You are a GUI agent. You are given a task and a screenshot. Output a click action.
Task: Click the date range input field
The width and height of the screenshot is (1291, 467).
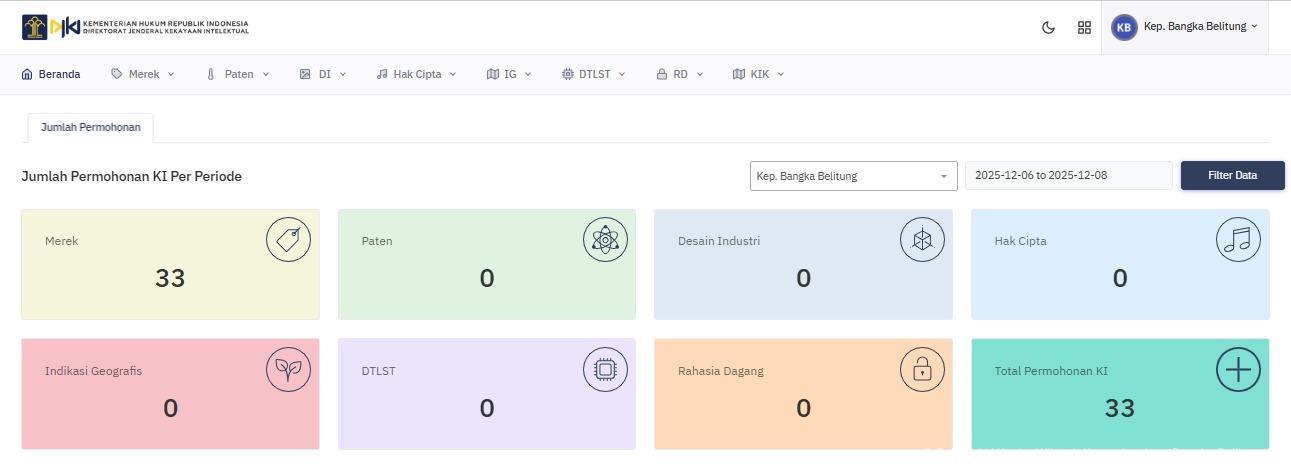point(1067,175)
